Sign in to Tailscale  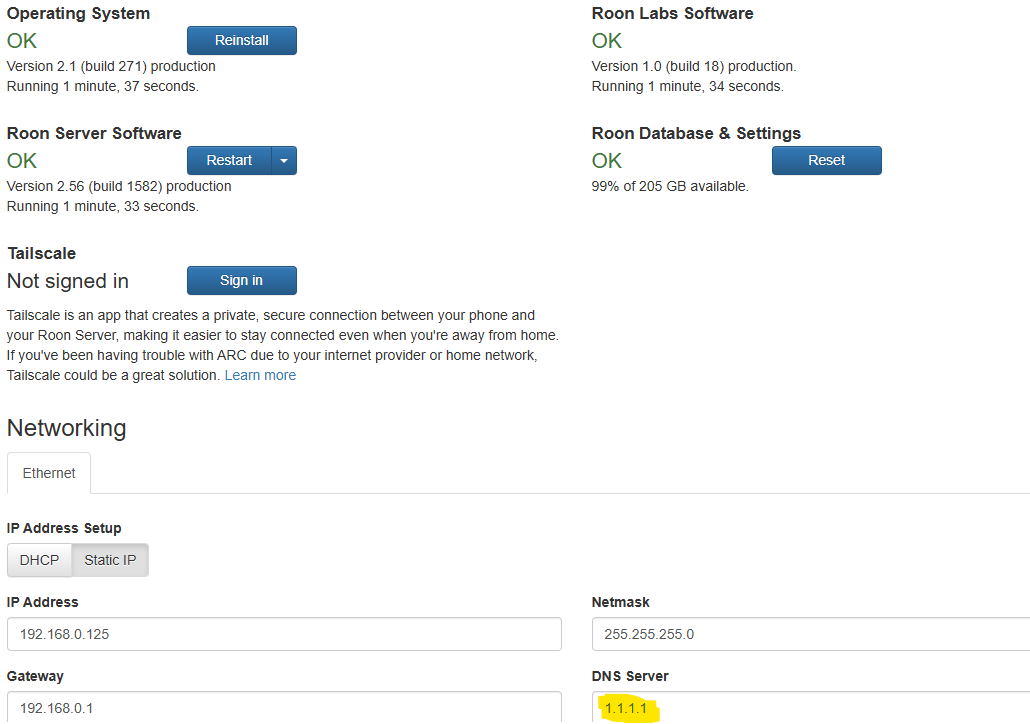click(x=242, y=281)
